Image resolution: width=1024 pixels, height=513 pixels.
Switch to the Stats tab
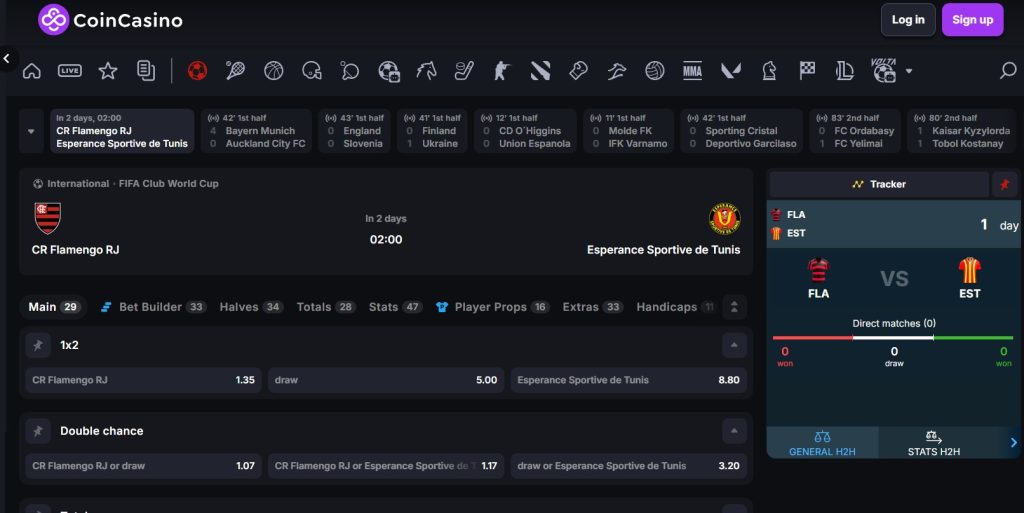pyautogui.click(x=396, y=307)
